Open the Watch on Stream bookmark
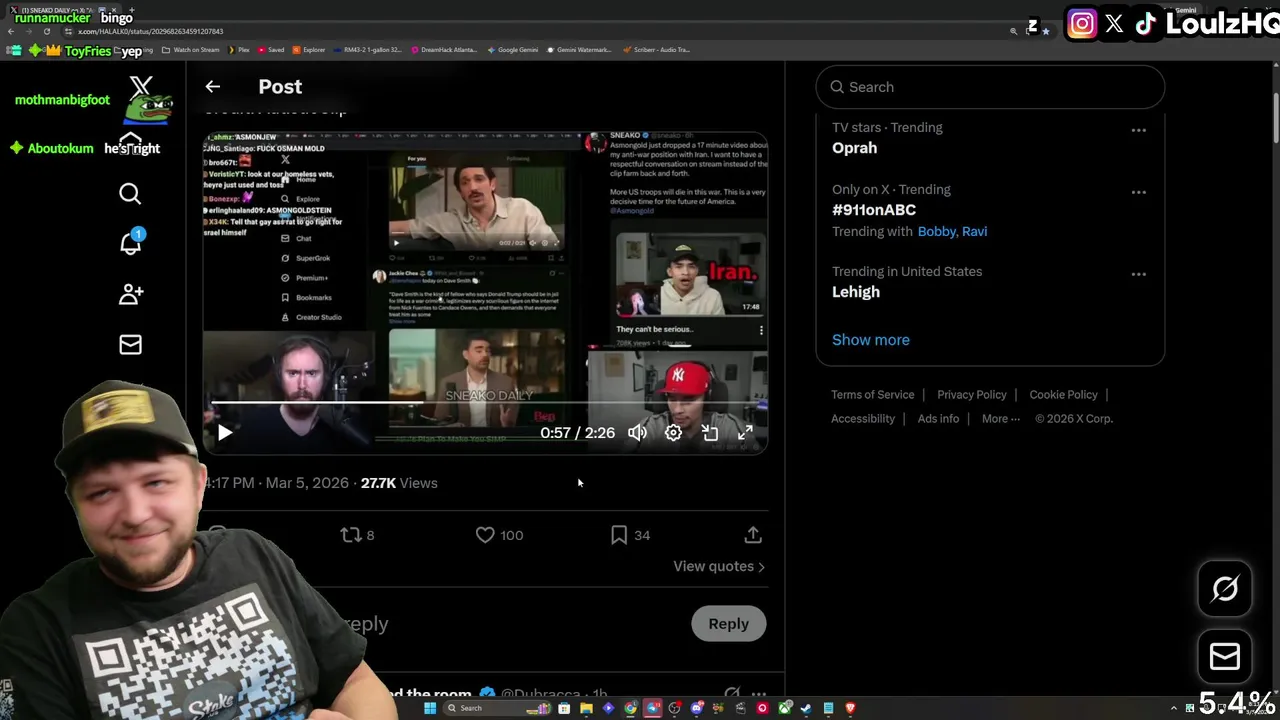Image resolution: width=1280 pixels, height=720 pixels. point(191,50)
